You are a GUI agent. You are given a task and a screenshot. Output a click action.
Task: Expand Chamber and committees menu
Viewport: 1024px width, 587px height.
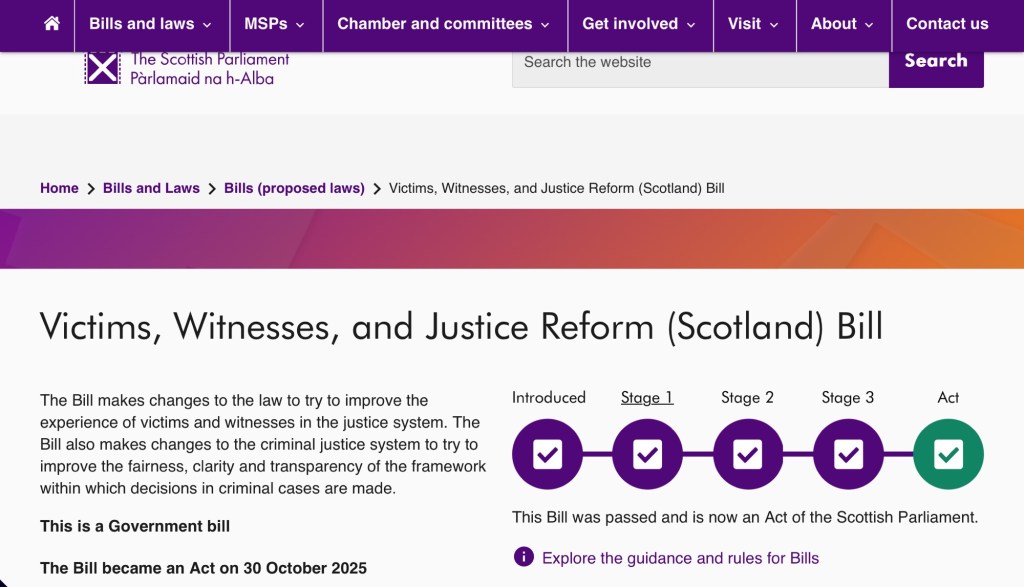point(444,24)
